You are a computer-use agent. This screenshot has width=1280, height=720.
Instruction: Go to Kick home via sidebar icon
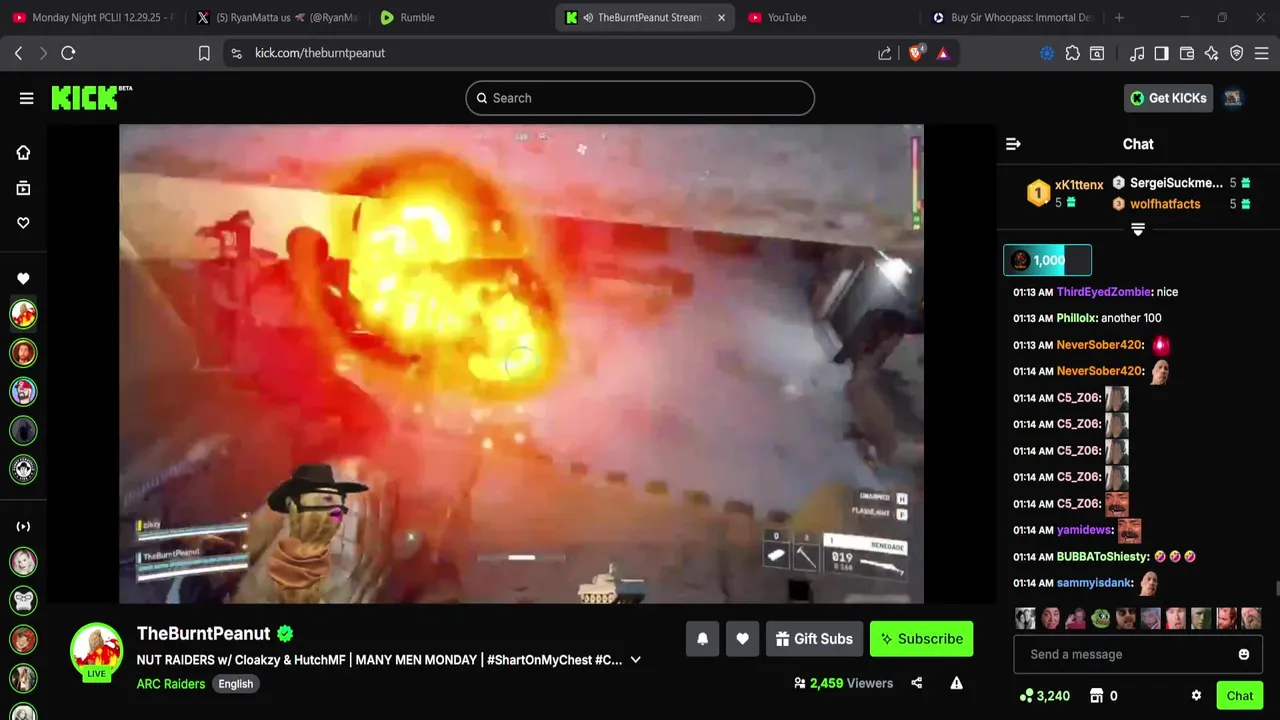23,153
